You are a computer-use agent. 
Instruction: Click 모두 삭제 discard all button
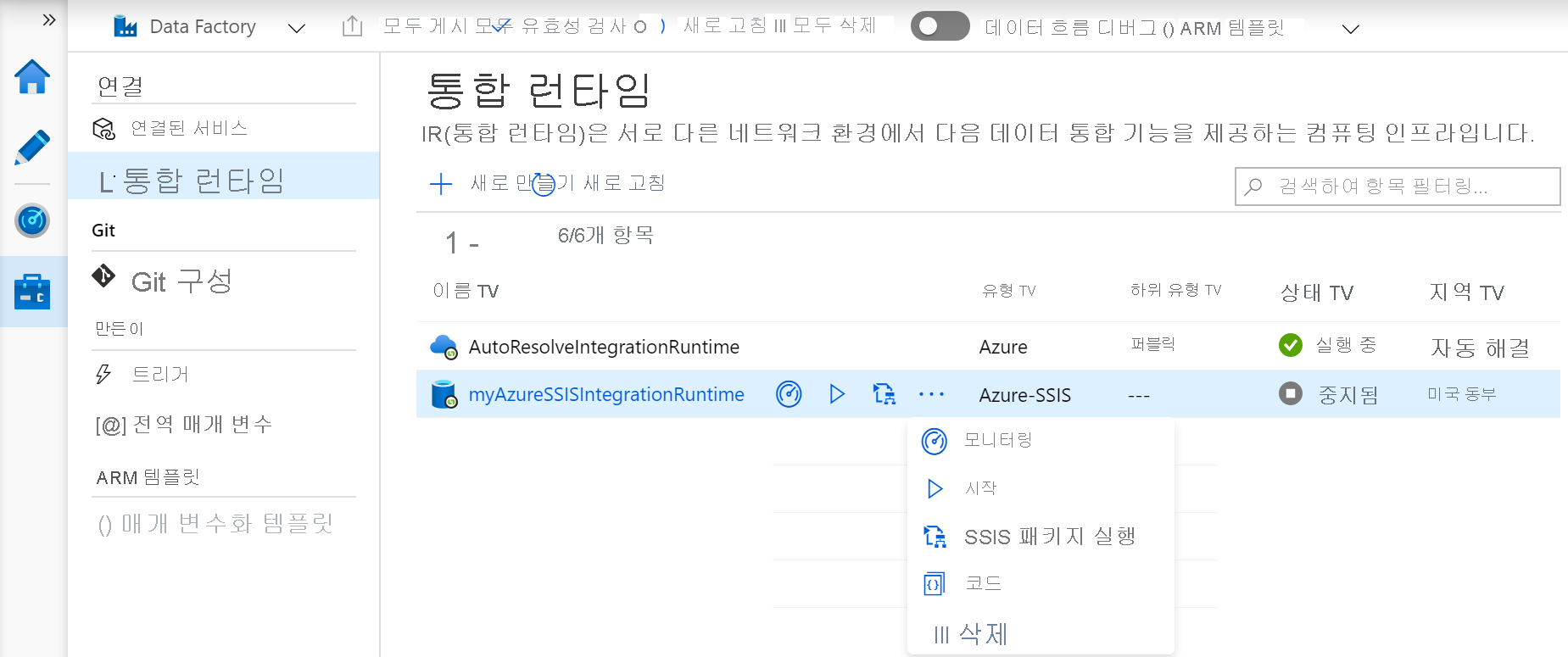point(834,25)
